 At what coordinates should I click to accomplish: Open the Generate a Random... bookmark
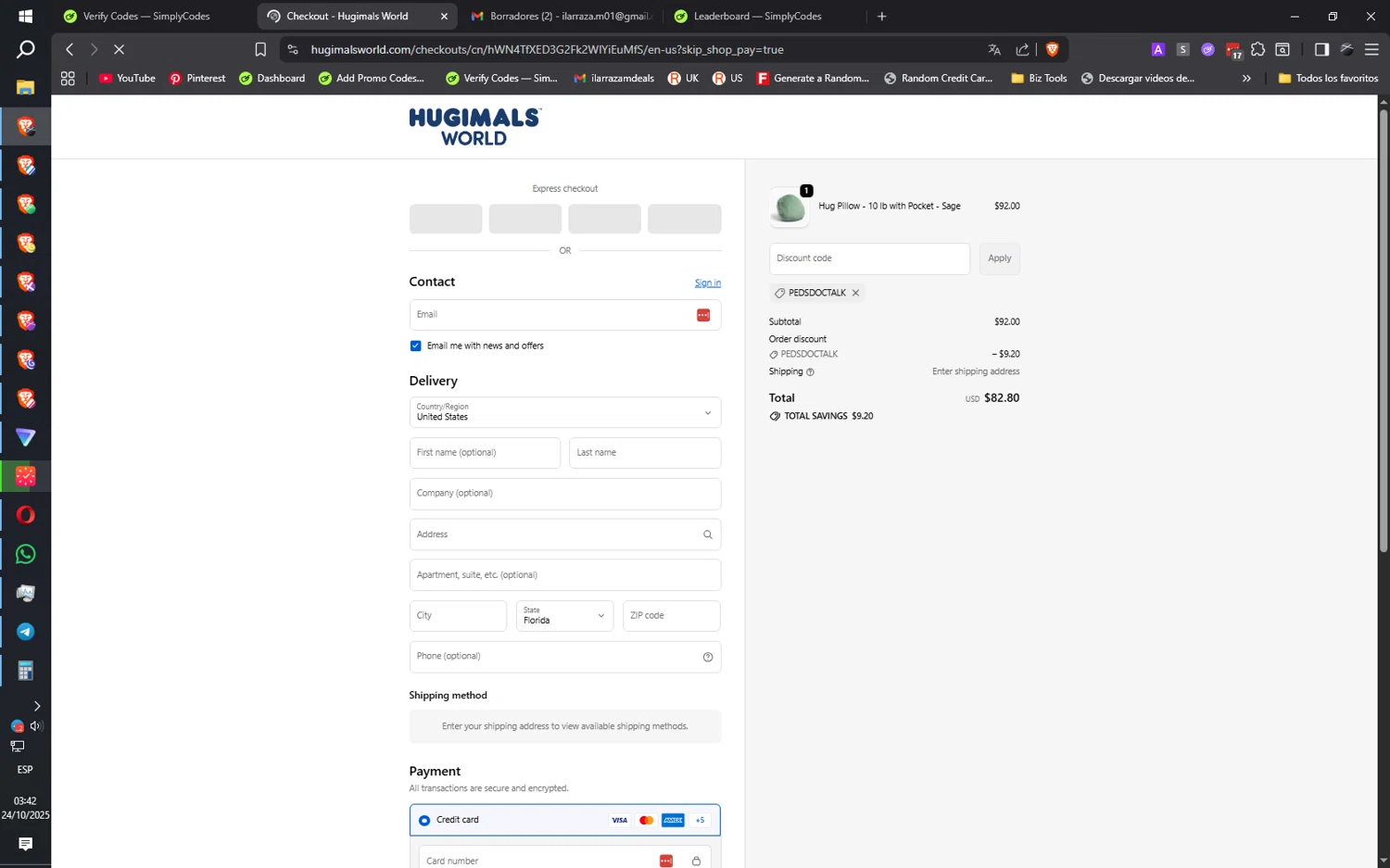[813, 79]
